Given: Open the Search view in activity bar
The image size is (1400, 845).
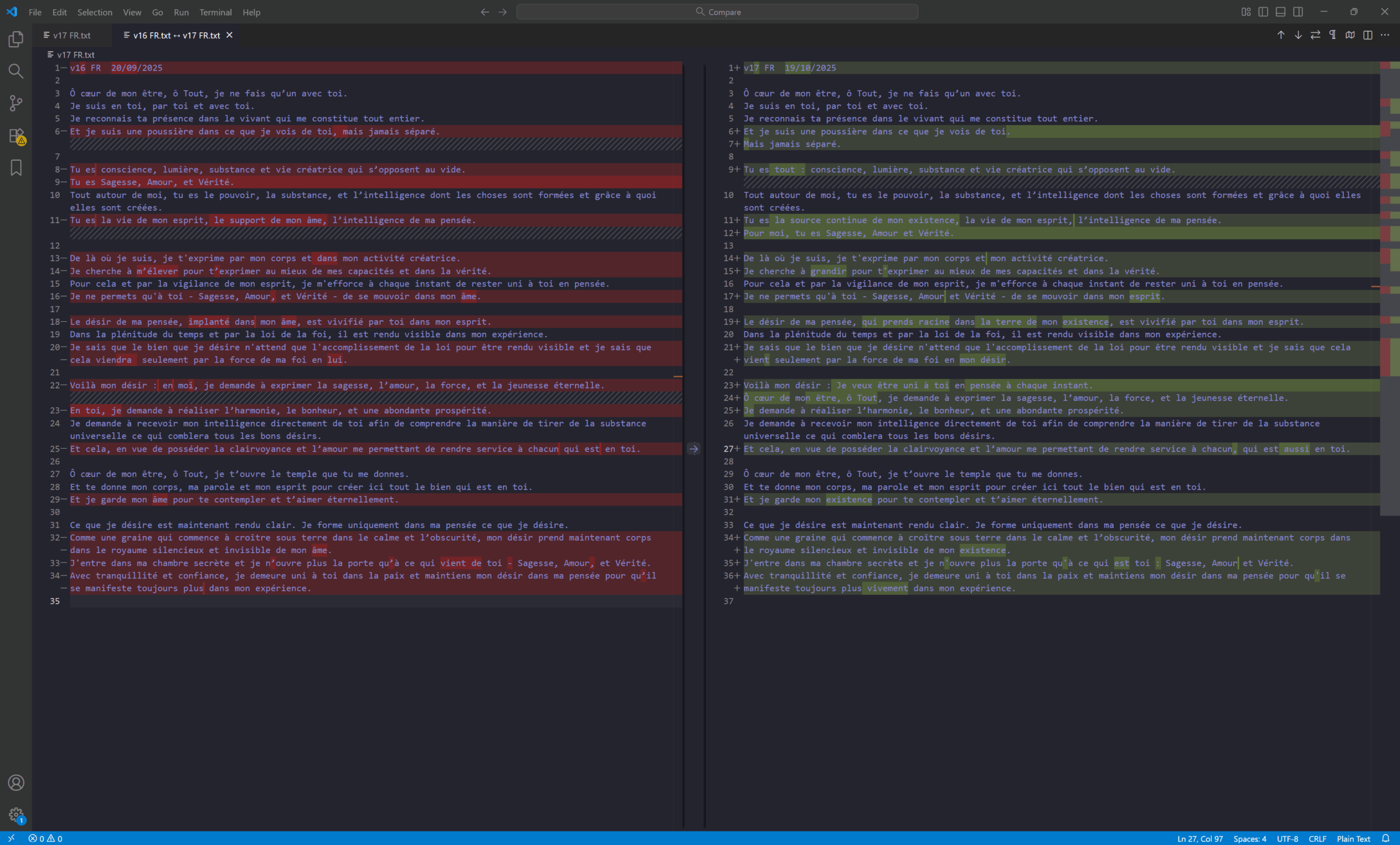Looking at the screenshot, I should pyautogui.click(x=16, y=71).
